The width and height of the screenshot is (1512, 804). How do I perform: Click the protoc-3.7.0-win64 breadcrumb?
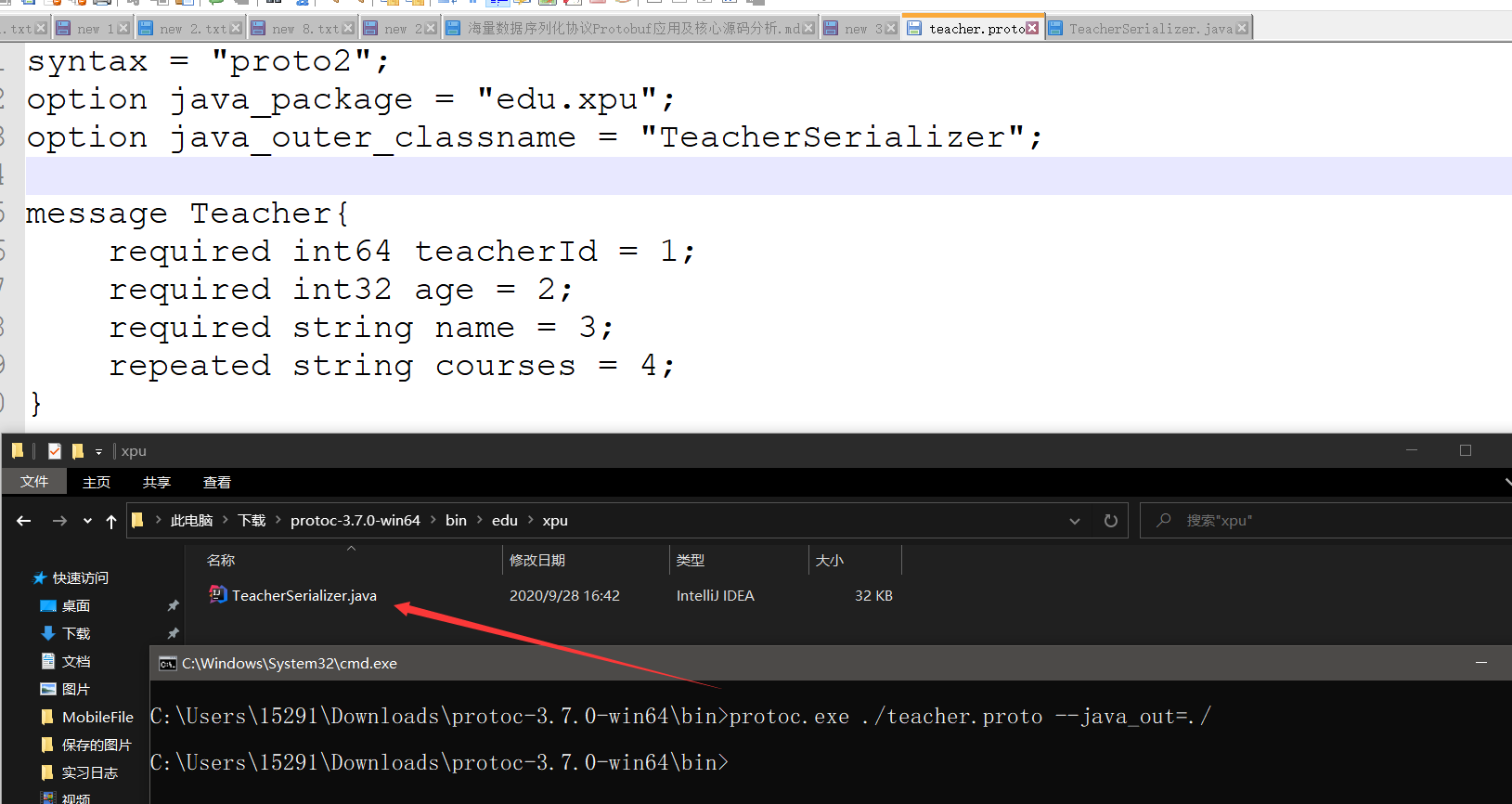(x=355, y=521)
